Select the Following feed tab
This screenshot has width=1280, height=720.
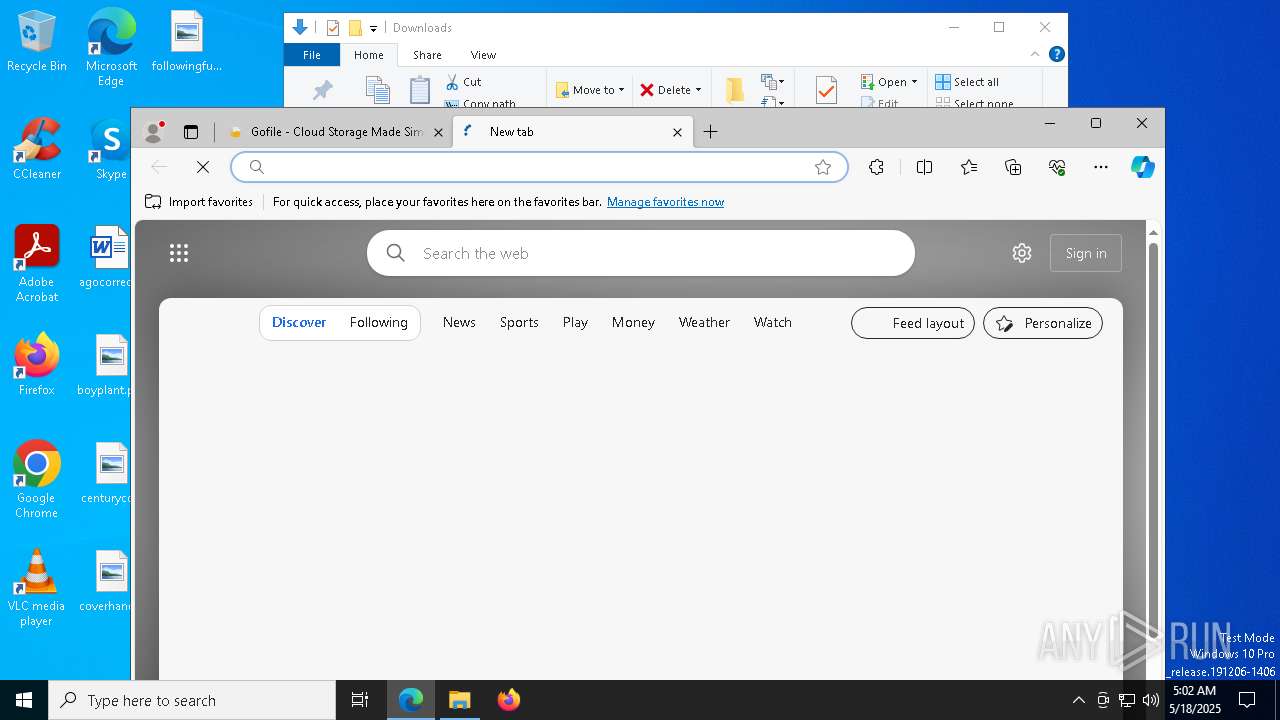(x=378, y=322)
